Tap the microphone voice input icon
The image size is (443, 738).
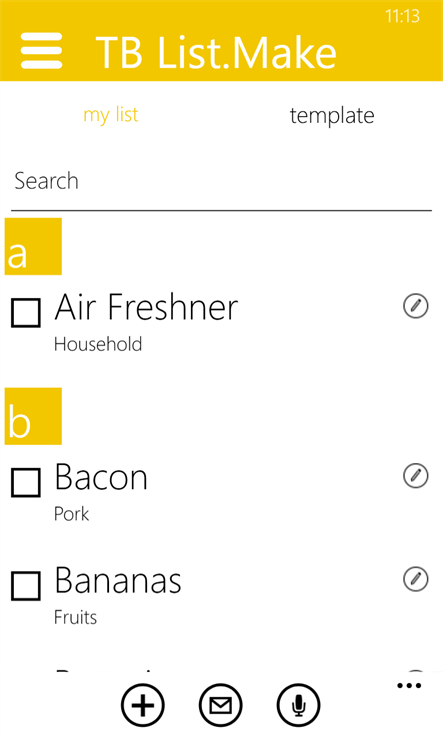298,706
